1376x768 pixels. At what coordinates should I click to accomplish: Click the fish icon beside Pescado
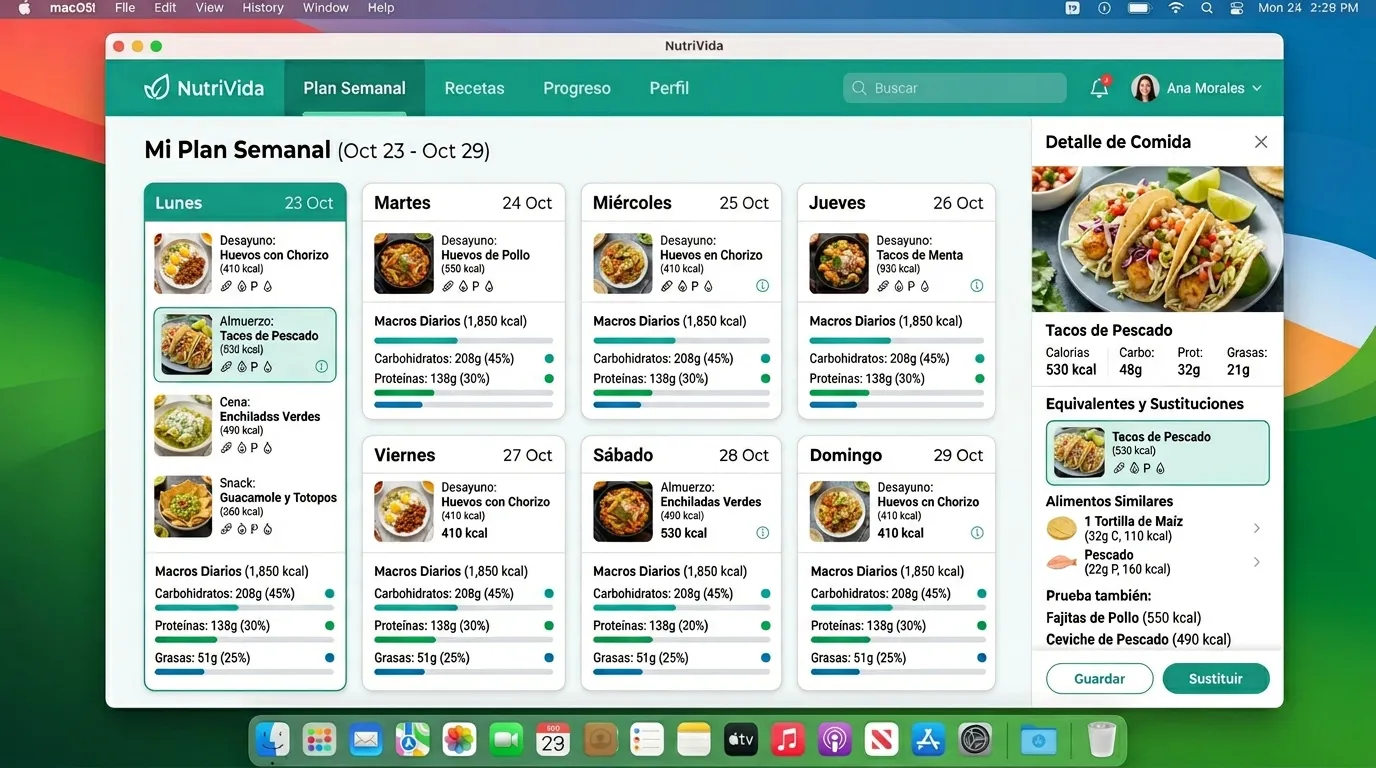(1062, 563)
